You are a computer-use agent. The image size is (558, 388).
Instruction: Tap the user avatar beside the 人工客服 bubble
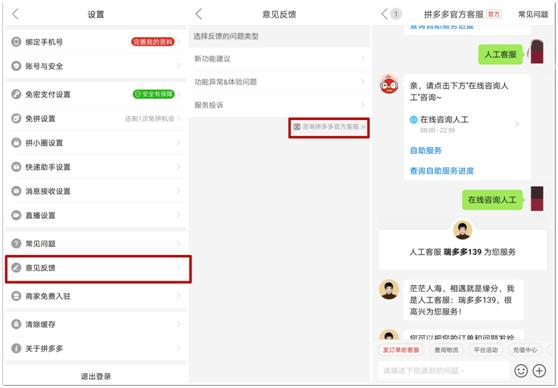(x=537, y=52)
